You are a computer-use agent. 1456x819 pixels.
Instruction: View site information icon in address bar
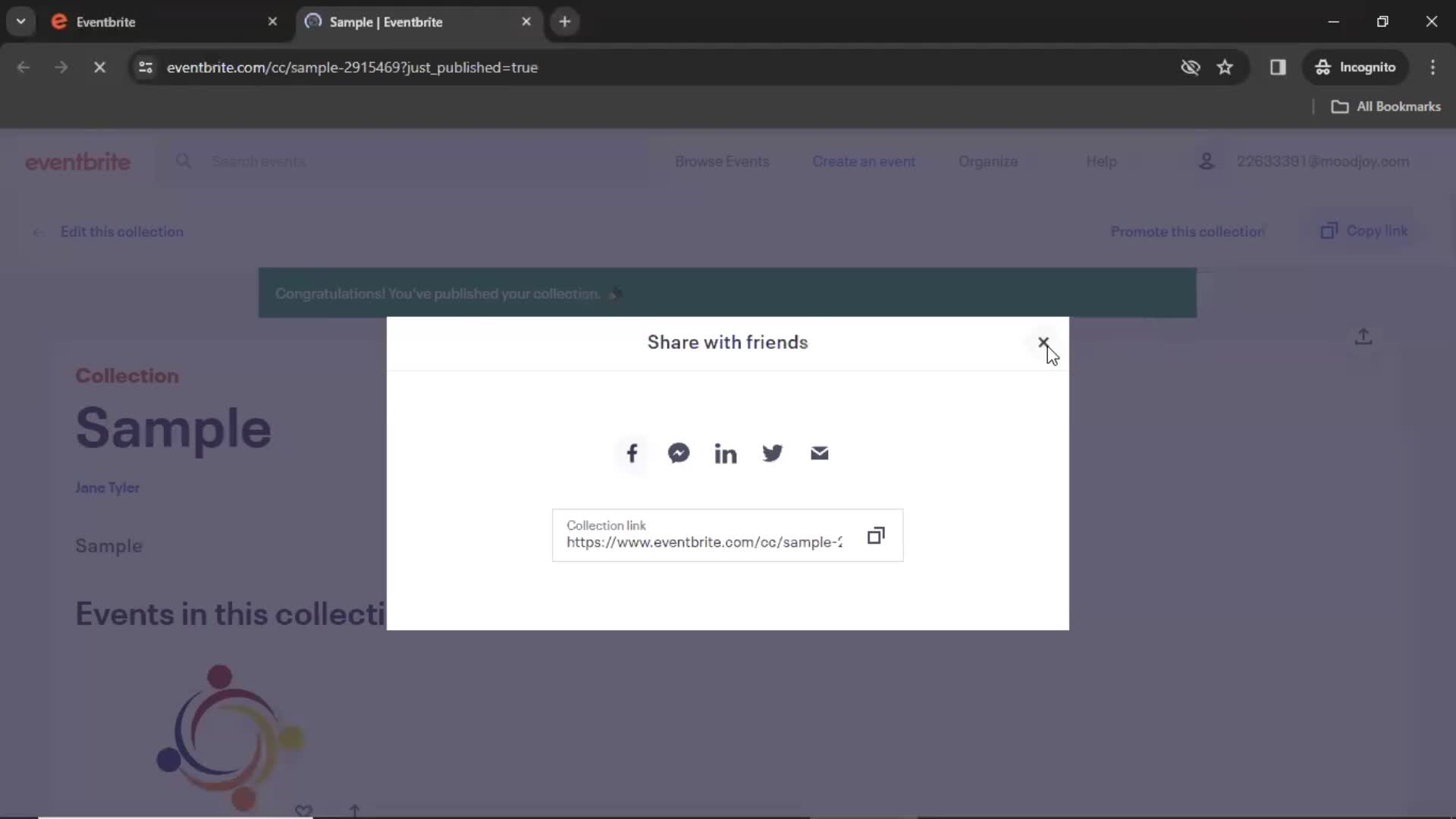tap(146, 67)
